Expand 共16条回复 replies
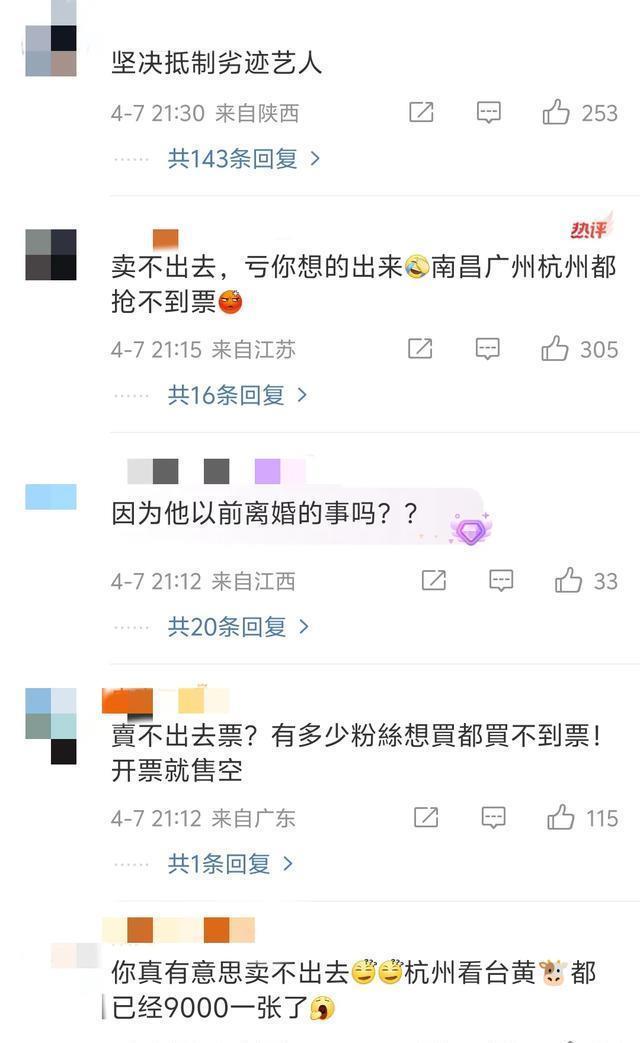640x1043 pixels. 238,395
